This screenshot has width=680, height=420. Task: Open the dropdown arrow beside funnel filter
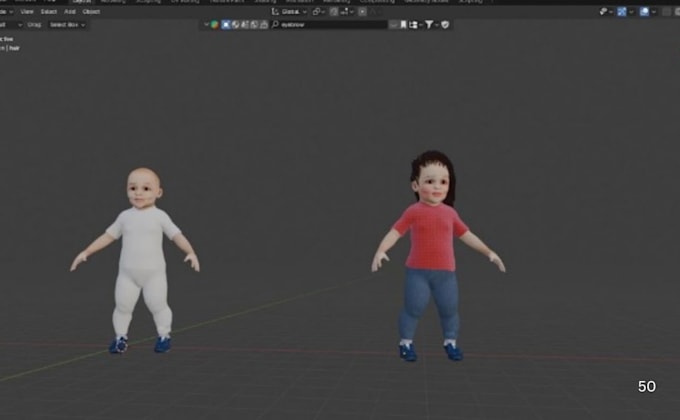click(x=436, y=25)
